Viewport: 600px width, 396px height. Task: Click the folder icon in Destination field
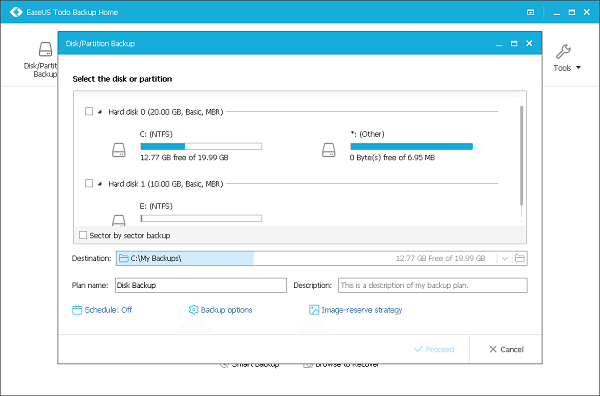pos(124,258)
